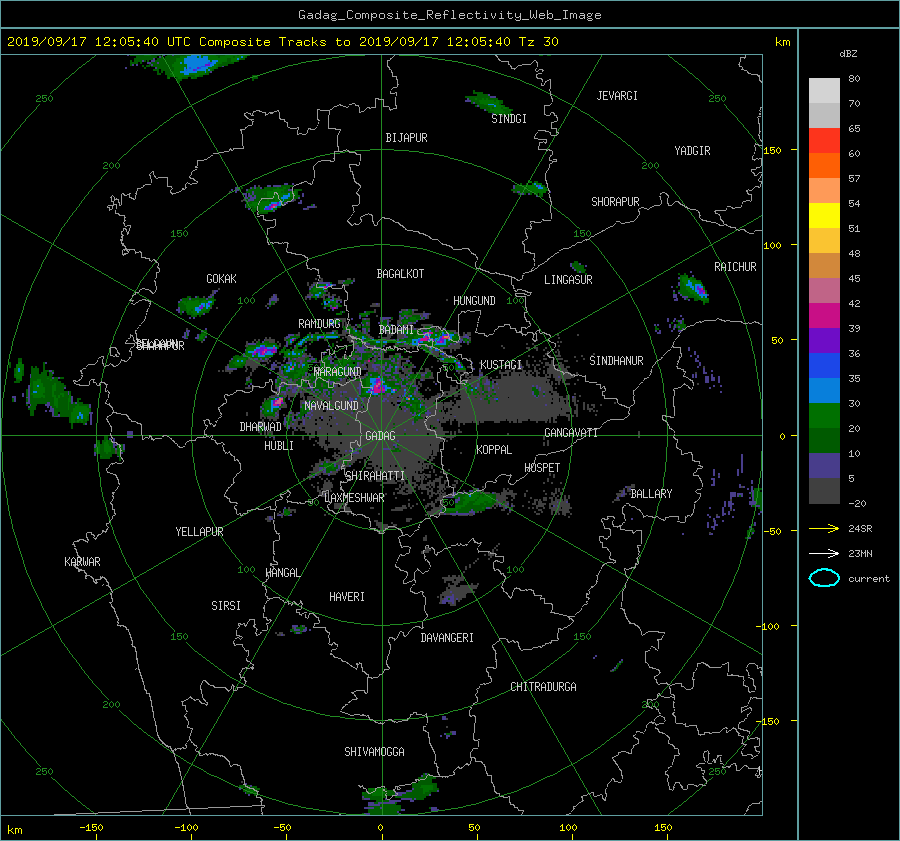The image size is (900, 841).
Task: Select the purple 36-39 dBZ legend swatch
Action: [x=824, y=340]
